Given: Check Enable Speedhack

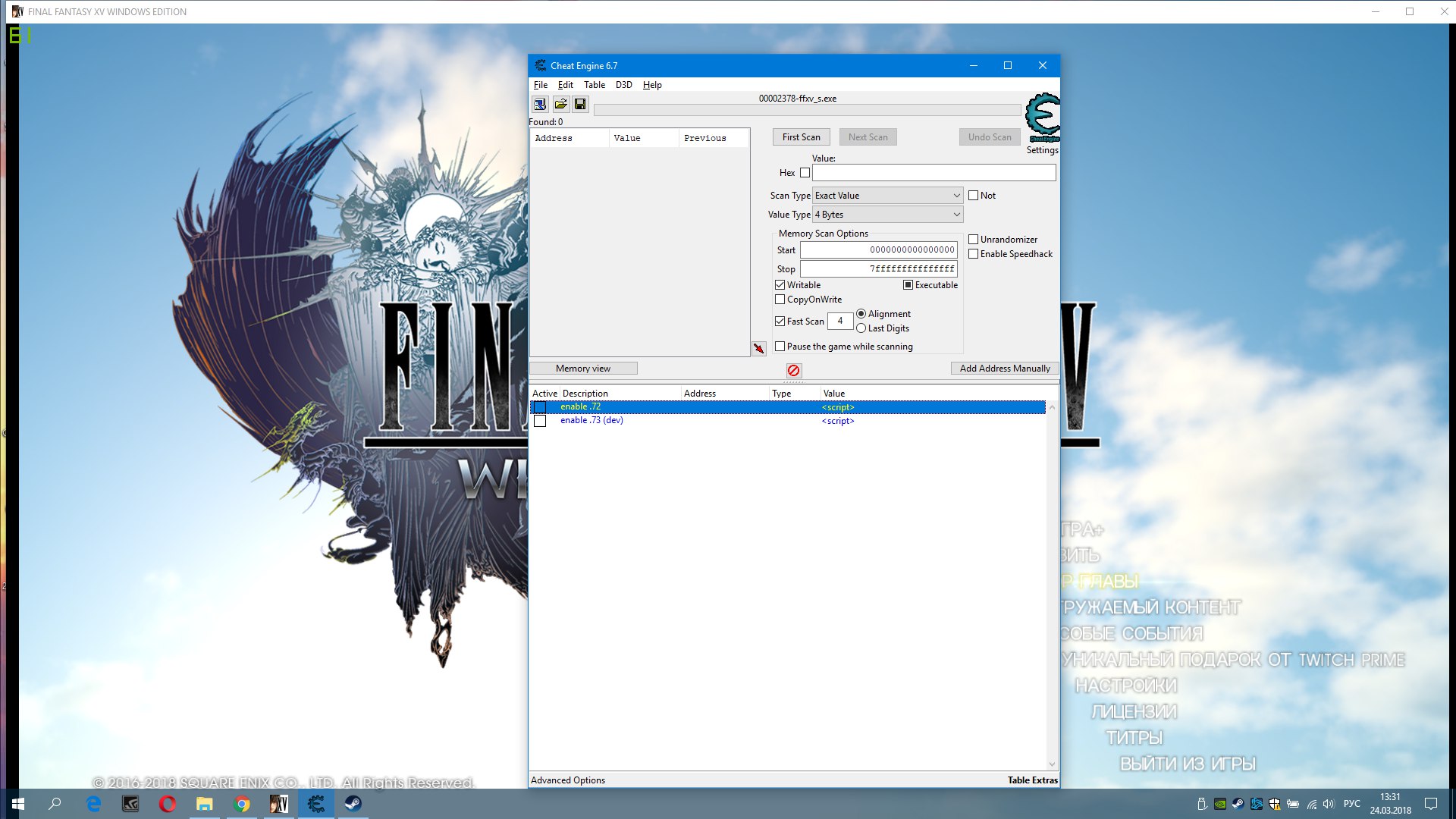Looking at the screenshot, I should [x=973, y=254].
